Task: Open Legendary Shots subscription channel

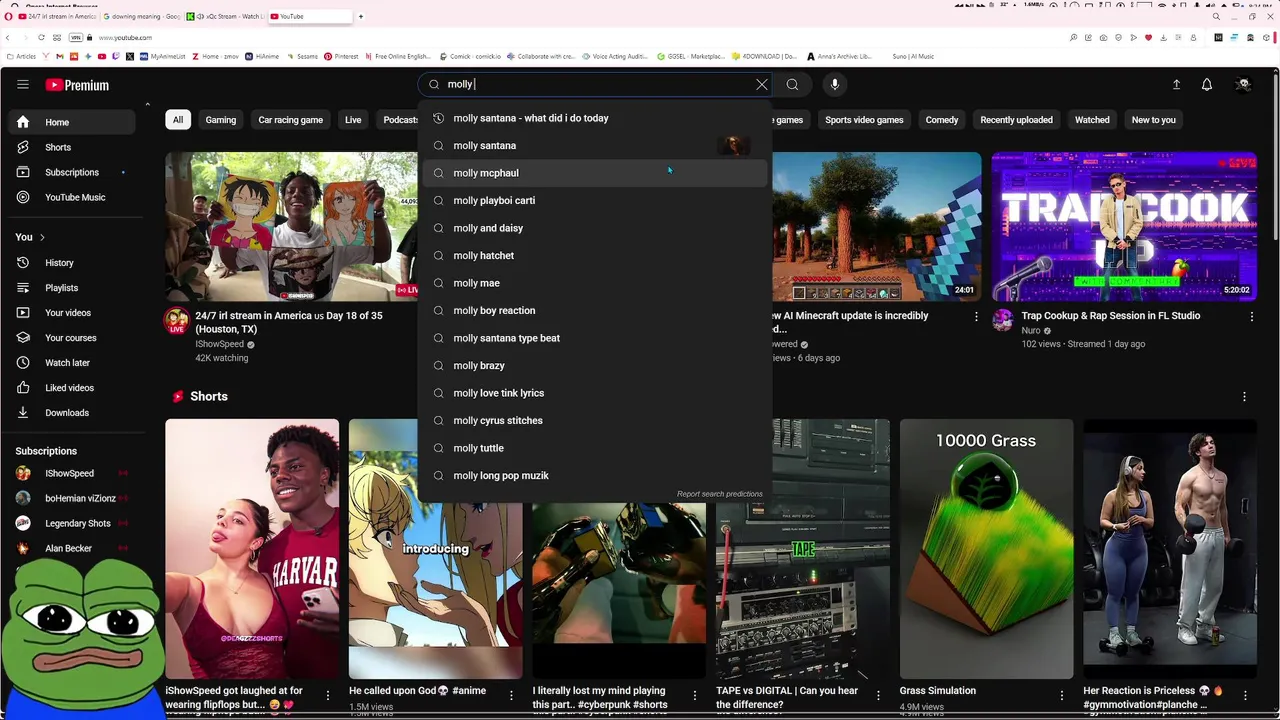Action: pyautogui.click(x=70, y=523)
